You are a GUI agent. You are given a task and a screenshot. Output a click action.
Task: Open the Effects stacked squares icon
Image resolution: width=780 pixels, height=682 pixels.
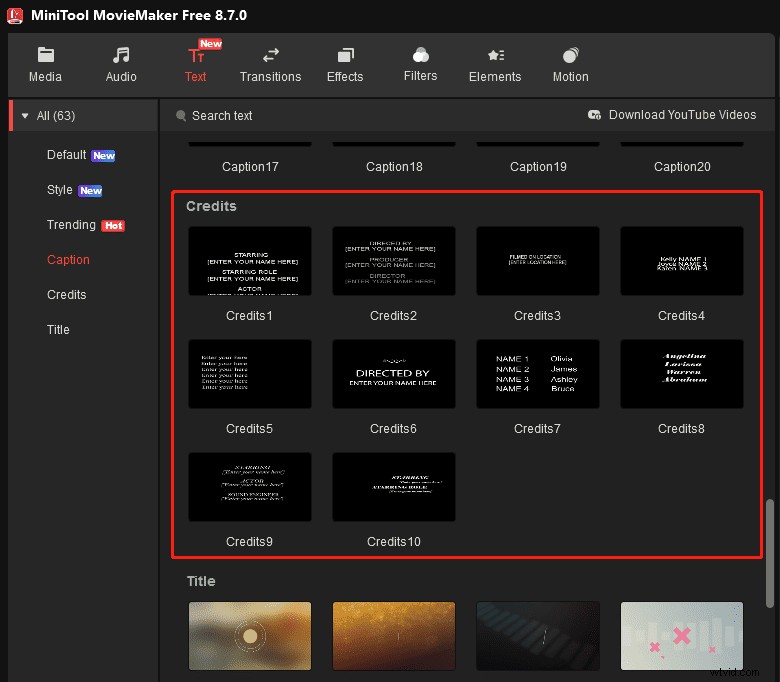pyautogui.click(x=345, y=55)
